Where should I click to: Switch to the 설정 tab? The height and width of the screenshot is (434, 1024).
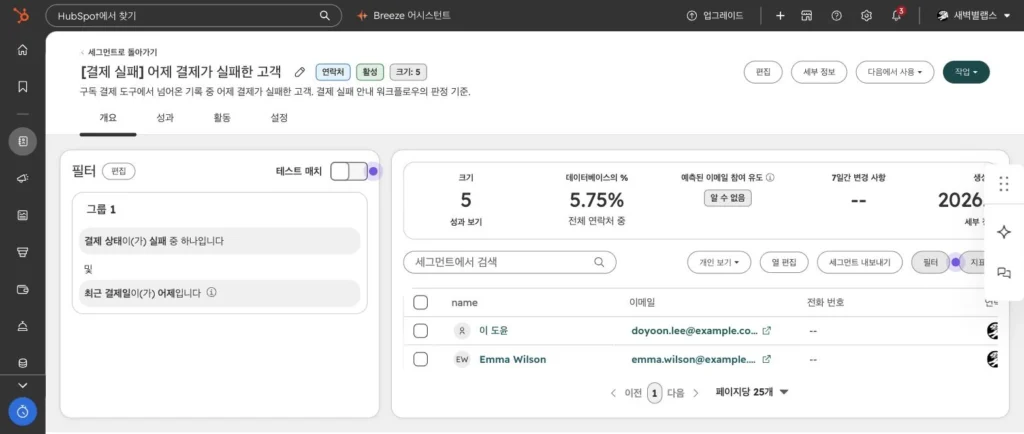279,118
